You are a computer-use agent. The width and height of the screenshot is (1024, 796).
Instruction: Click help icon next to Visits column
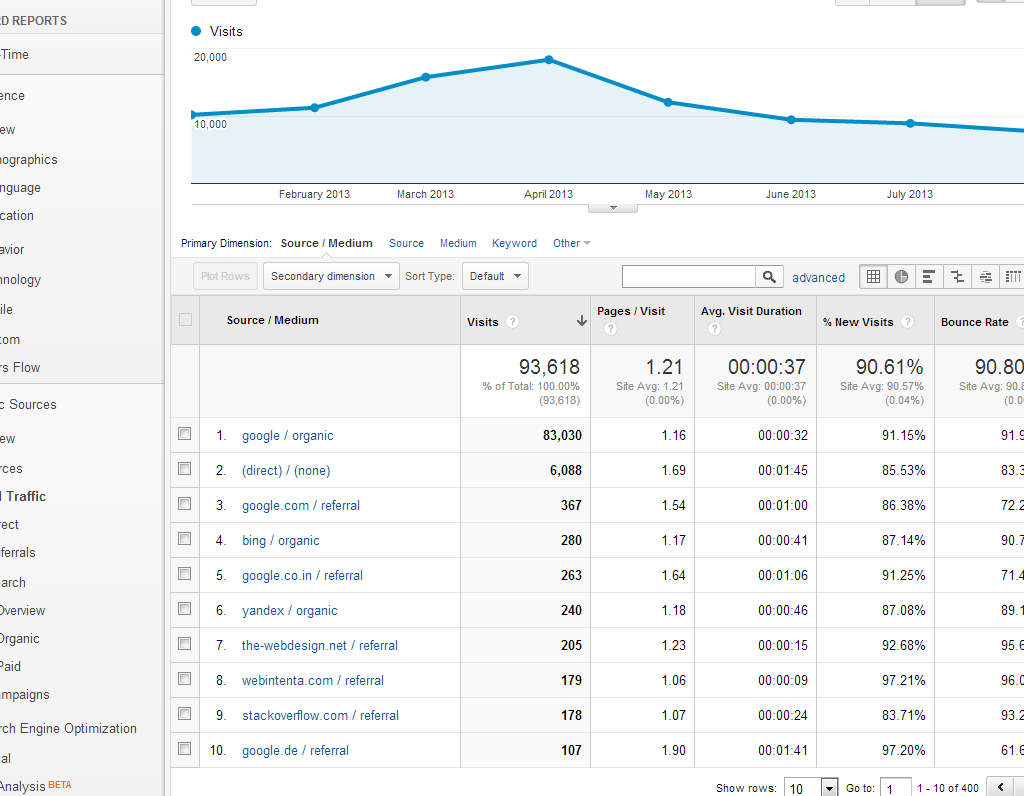513,322
